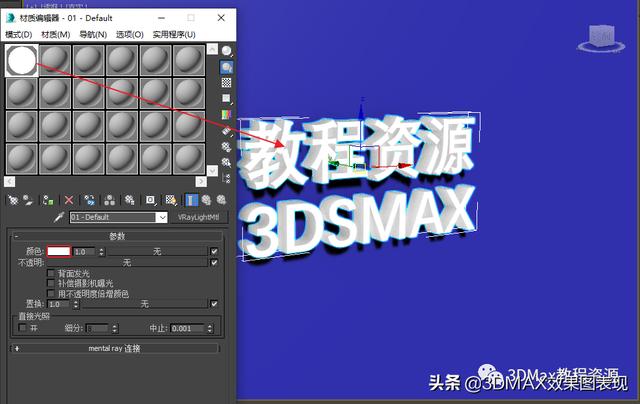This screenshot has width=640, height=404.
Task: Open the 实用程序(U) menu
Action: click(174, 35)
